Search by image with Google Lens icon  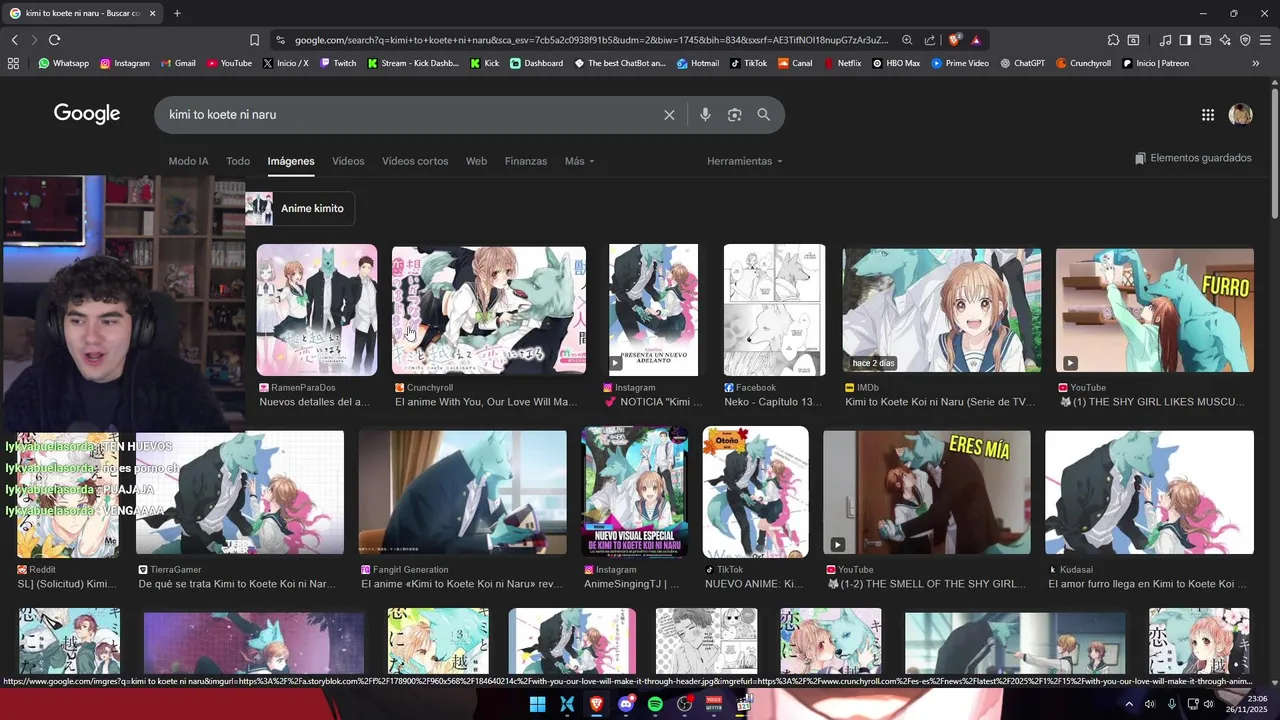coord(735,115)
